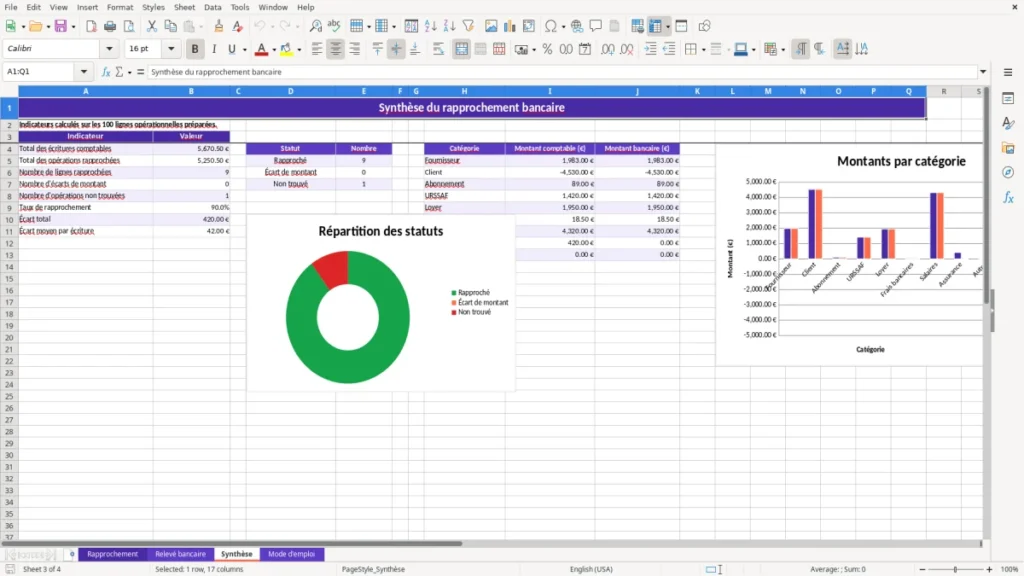1024x576 pixels.
Task: Click the Insert Image icon
Action: (491, 26)
